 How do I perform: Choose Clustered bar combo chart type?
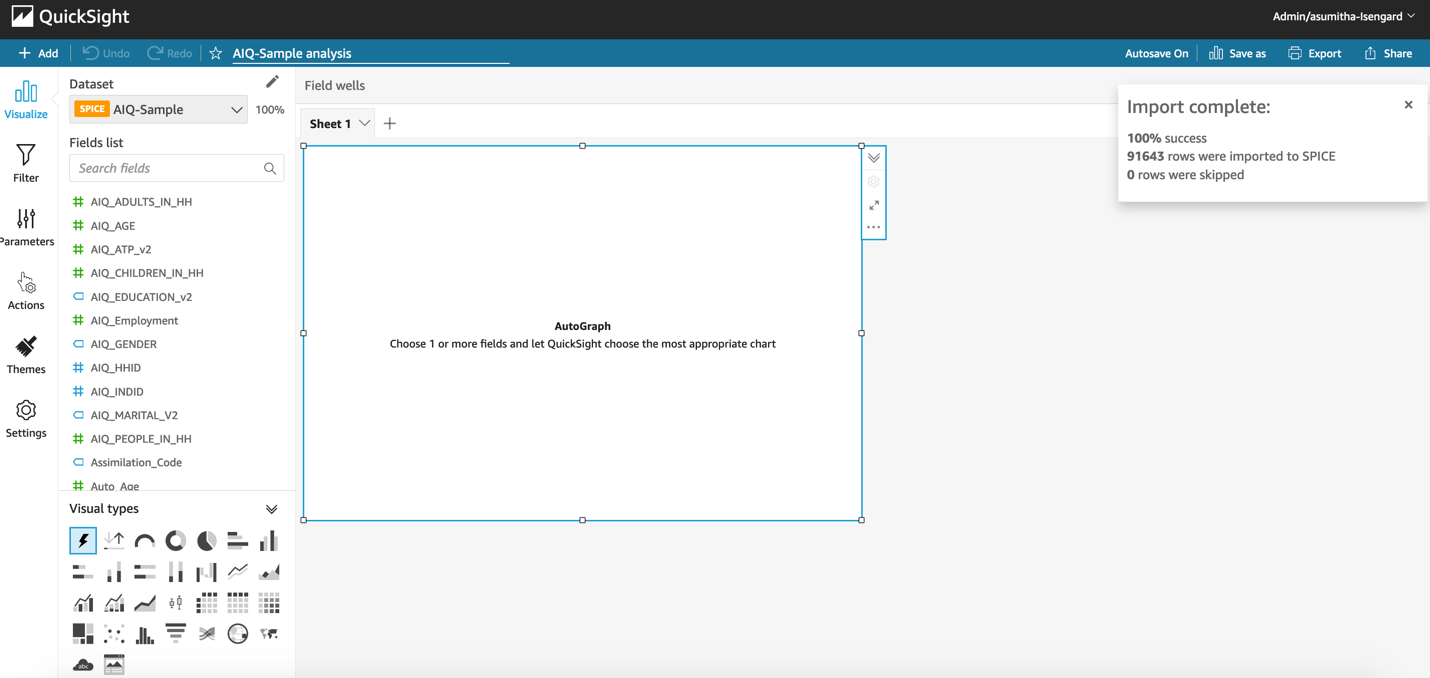click(83, 603)
